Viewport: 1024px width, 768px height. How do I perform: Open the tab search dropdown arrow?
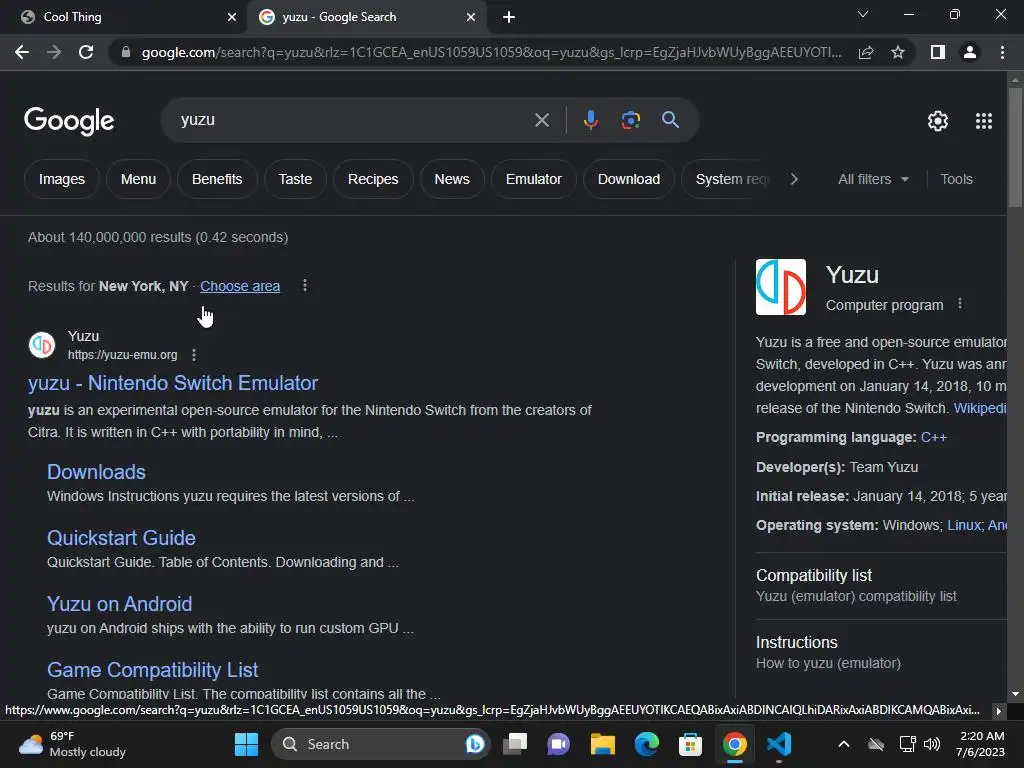(863, 14)
